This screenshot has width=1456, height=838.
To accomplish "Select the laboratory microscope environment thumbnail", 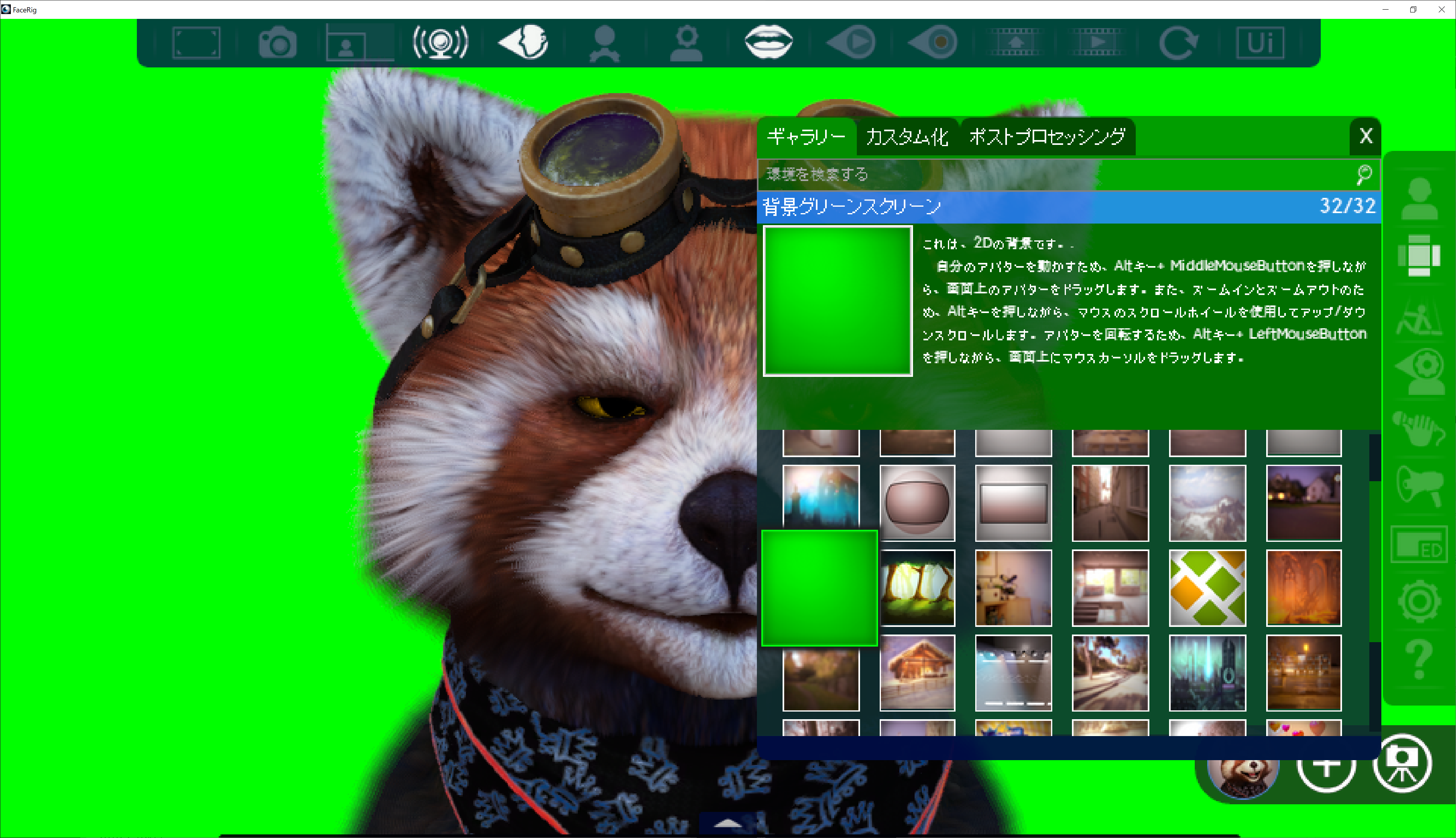I will coord(1013,588).
